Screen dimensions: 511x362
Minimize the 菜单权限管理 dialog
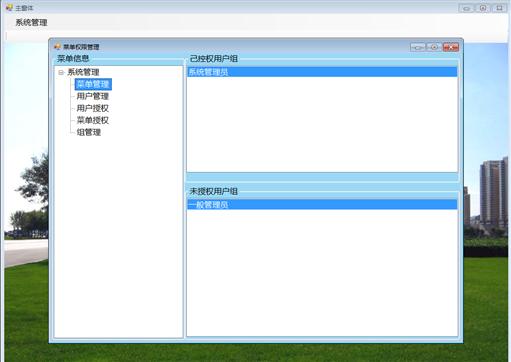pyautogui.click(x=418, y=47)
